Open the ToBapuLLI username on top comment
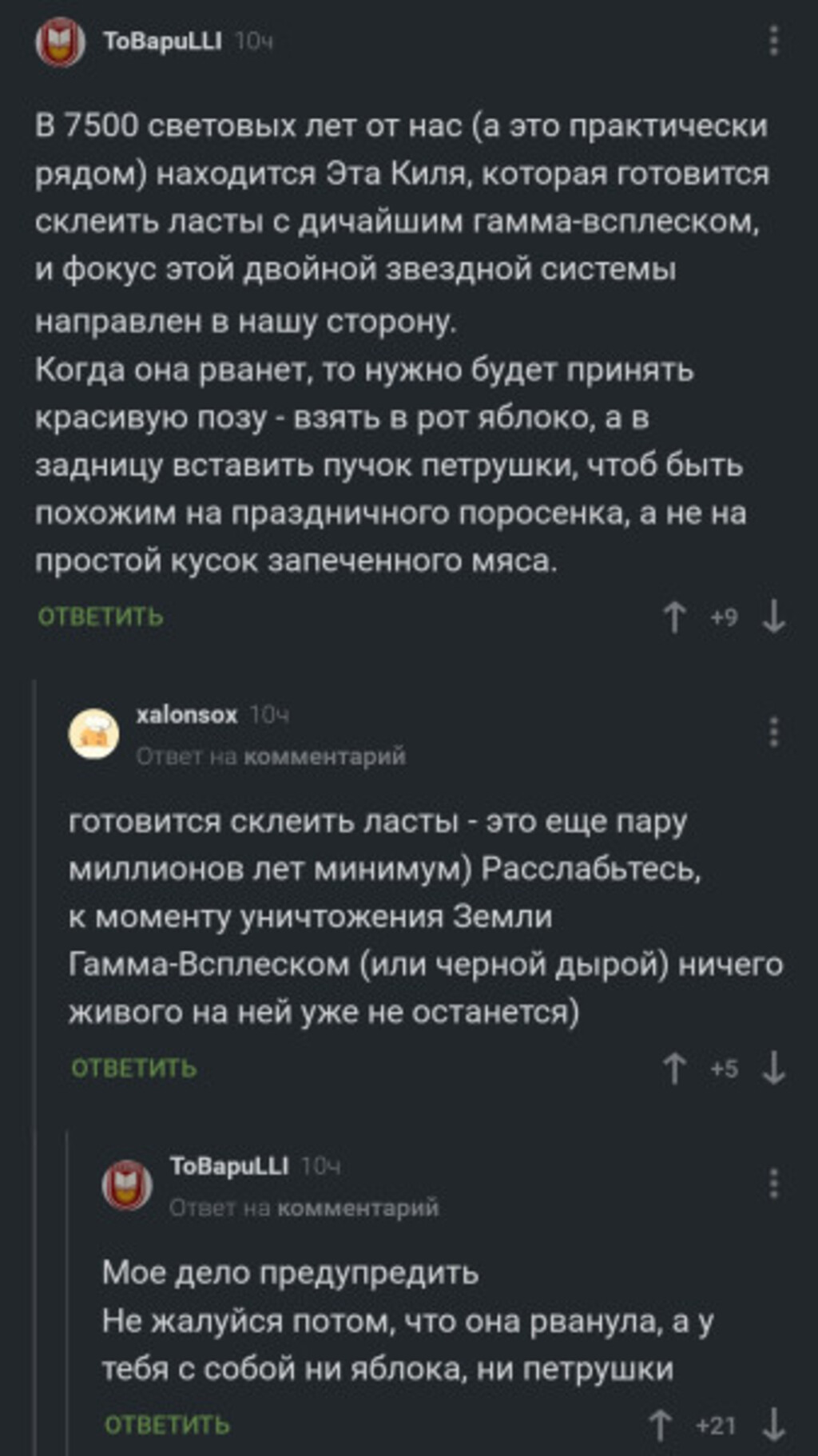Image resolution: width=818 pixels, height=1456 pixels. click(162, 41)
